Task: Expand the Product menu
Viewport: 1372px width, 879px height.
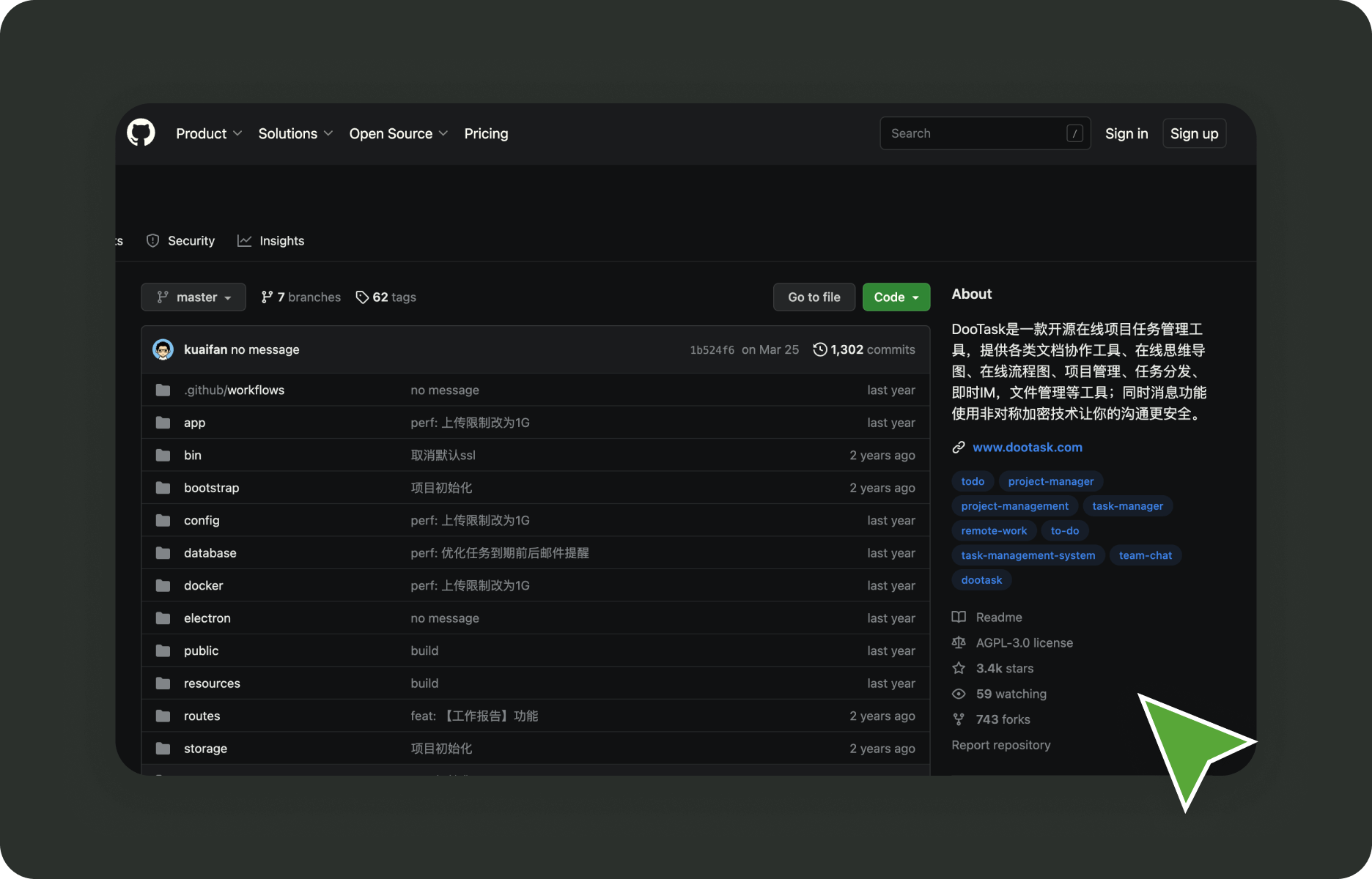Action: (208, 133)
